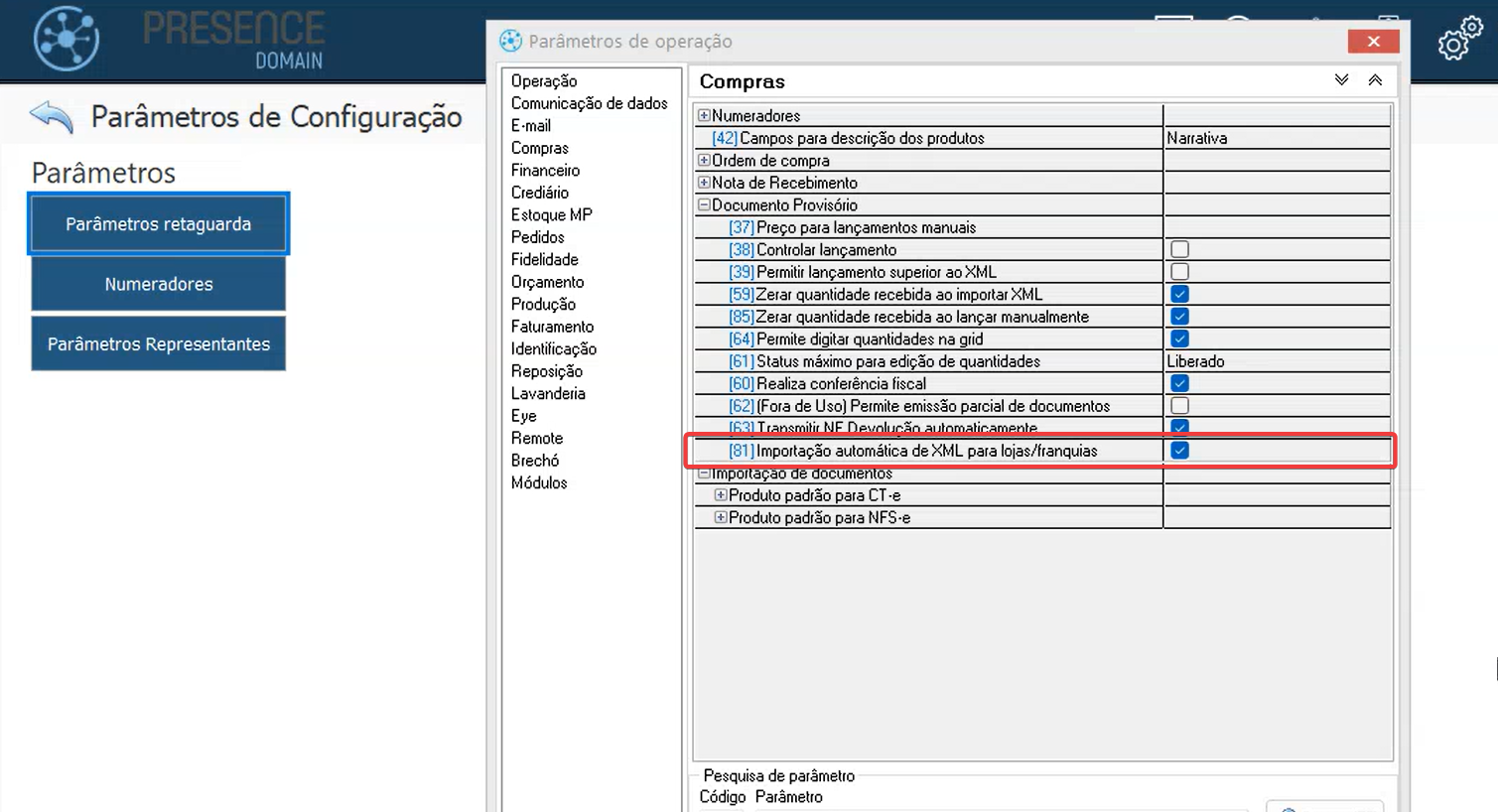Expand the Numeradores tree node
Image resolution: width=1498 pixels, height=812 pixels.
point(704,116)
